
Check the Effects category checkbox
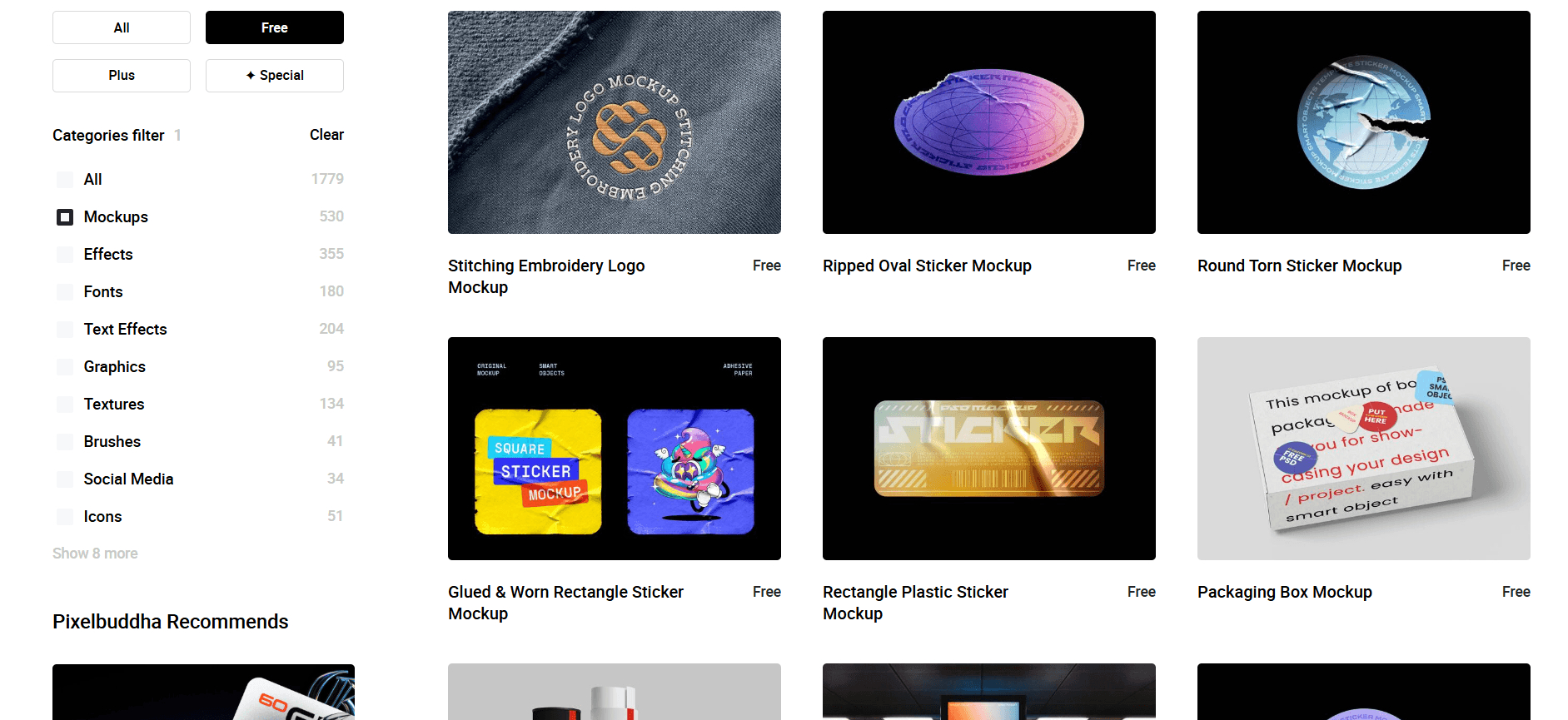click(x=65, y=254)
